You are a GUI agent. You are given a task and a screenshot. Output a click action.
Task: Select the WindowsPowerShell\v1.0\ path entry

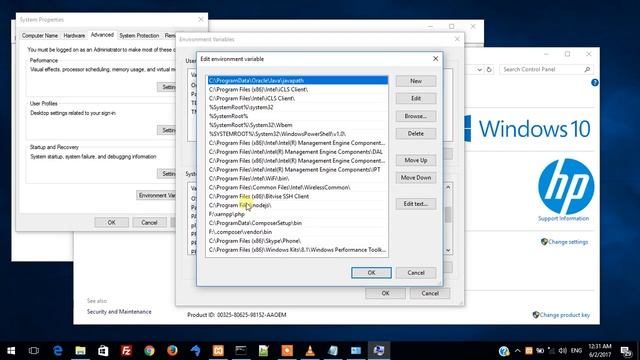click(298, 134)
